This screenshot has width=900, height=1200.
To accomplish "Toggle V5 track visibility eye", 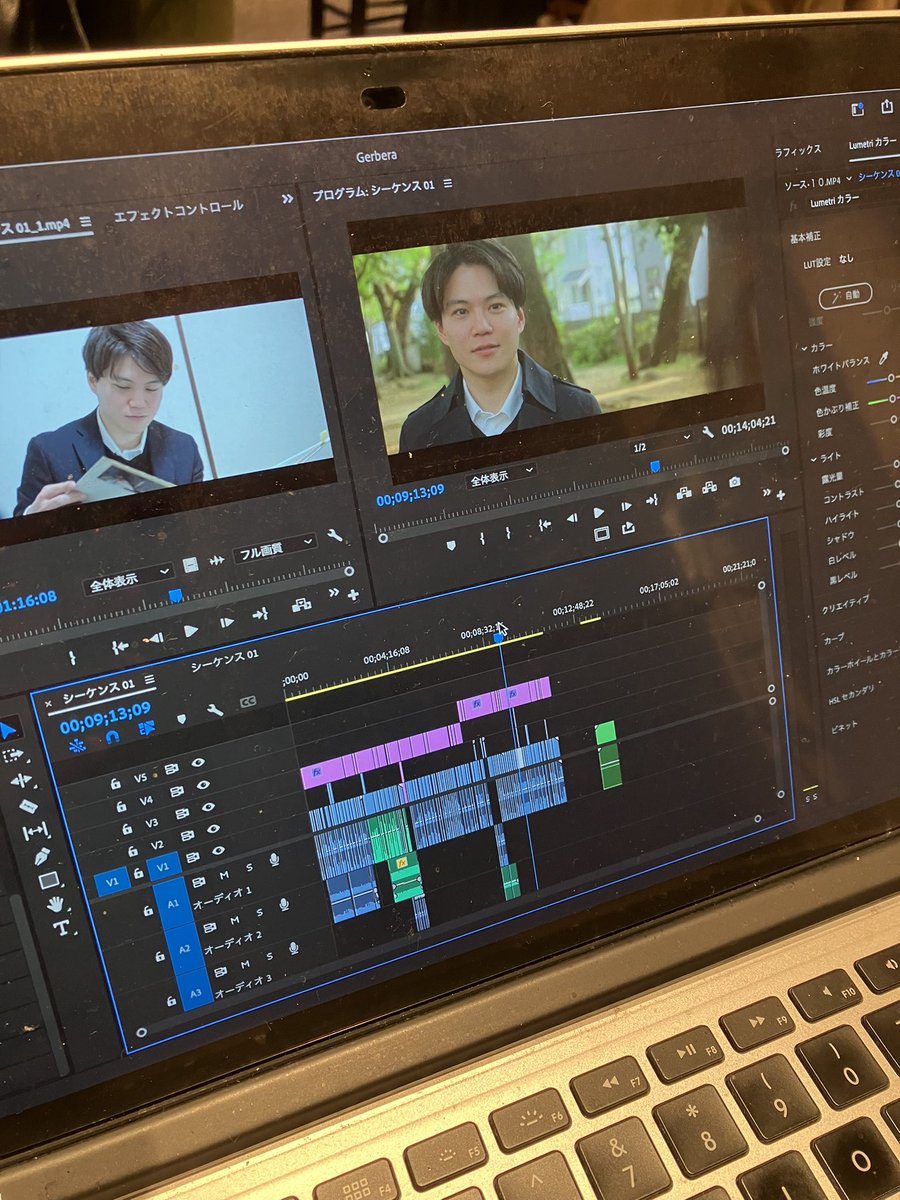I will coord(198,762).
